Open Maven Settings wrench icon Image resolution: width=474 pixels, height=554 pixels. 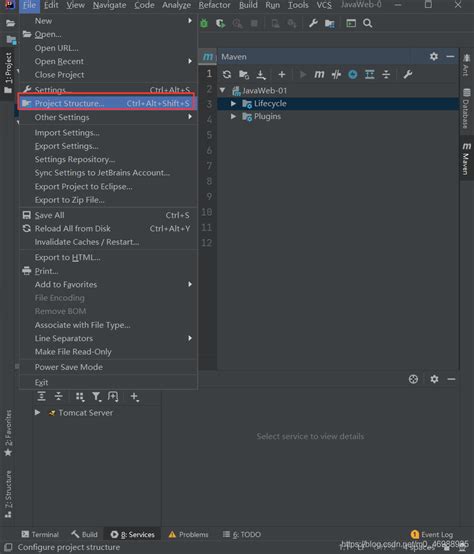[408, 74]
